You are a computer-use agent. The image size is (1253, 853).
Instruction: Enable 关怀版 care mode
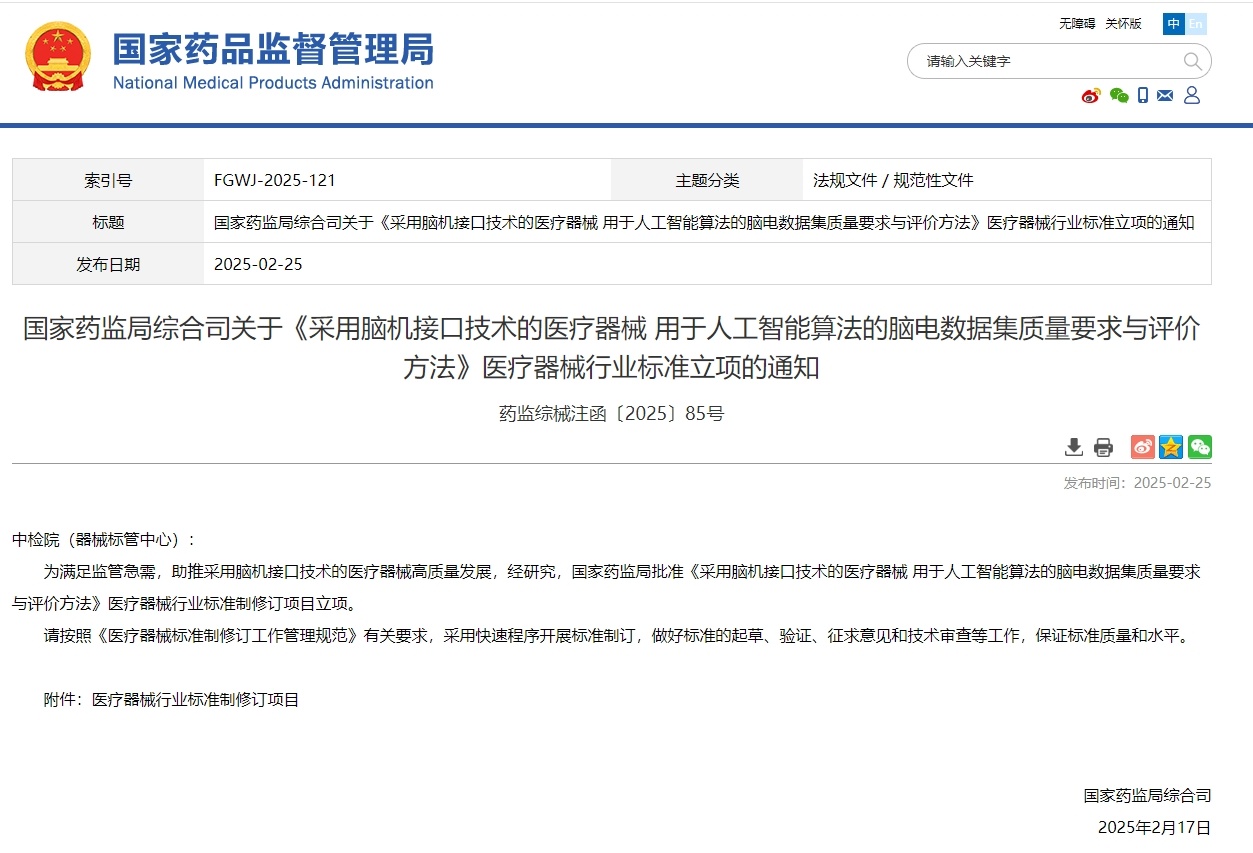click(1123, 24)
